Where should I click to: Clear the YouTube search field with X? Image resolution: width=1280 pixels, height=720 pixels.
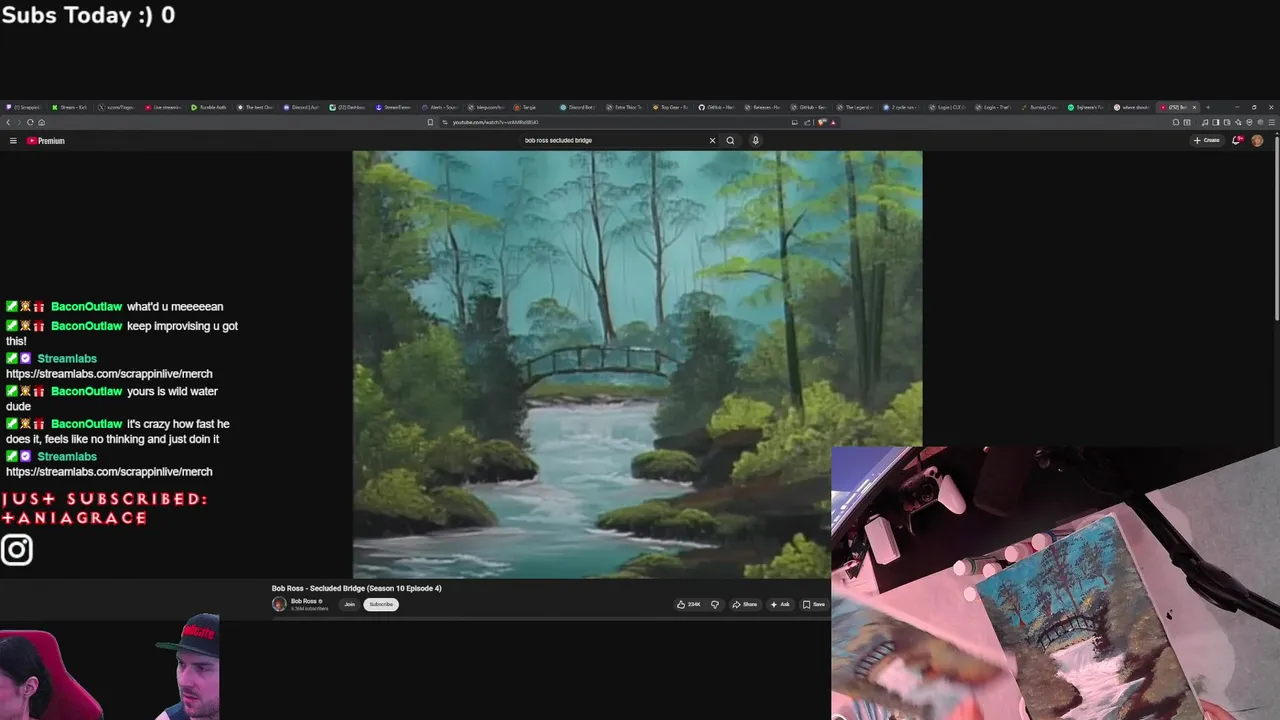712,140
